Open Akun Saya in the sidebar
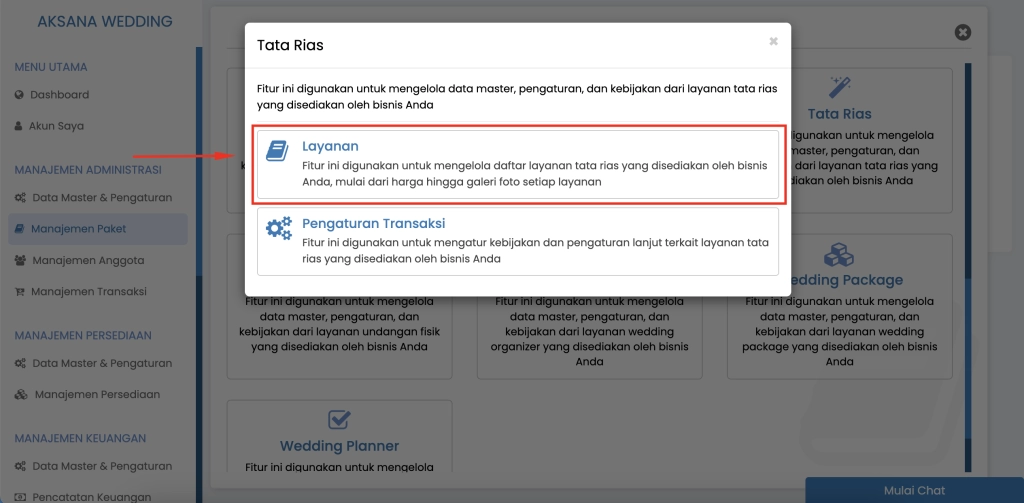The width and height of the screenshot is (1024, 503). (56, 126)
